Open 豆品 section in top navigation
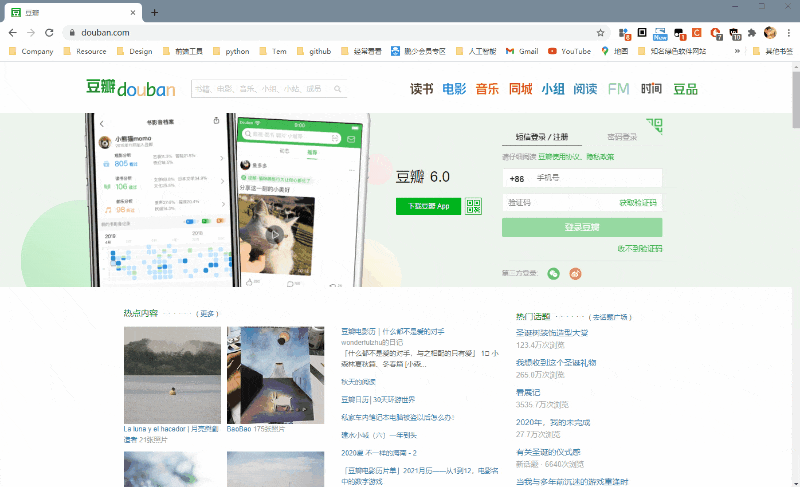Screen dimensions: 800x487 (x=685, y=89)
